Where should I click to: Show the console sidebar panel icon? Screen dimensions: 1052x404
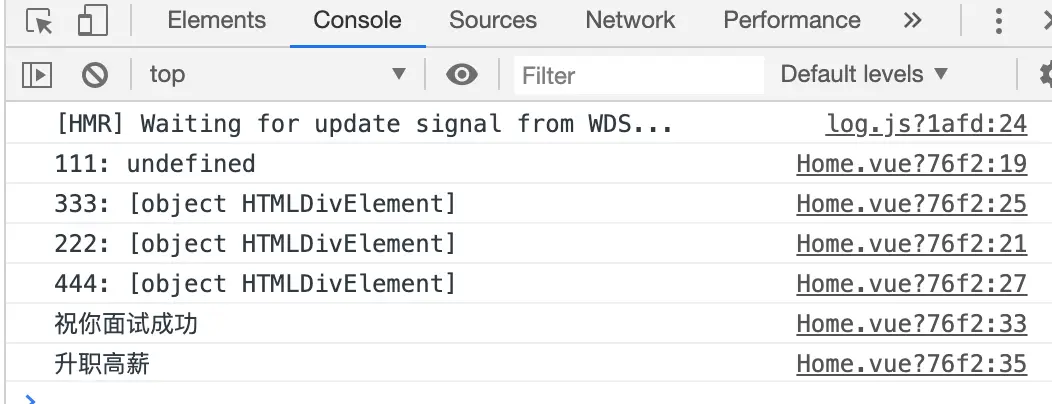37,74
